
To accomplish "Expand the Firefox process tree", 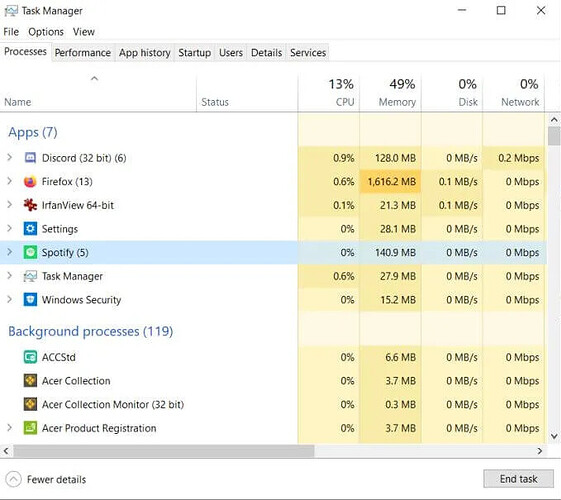I will 10,181.
